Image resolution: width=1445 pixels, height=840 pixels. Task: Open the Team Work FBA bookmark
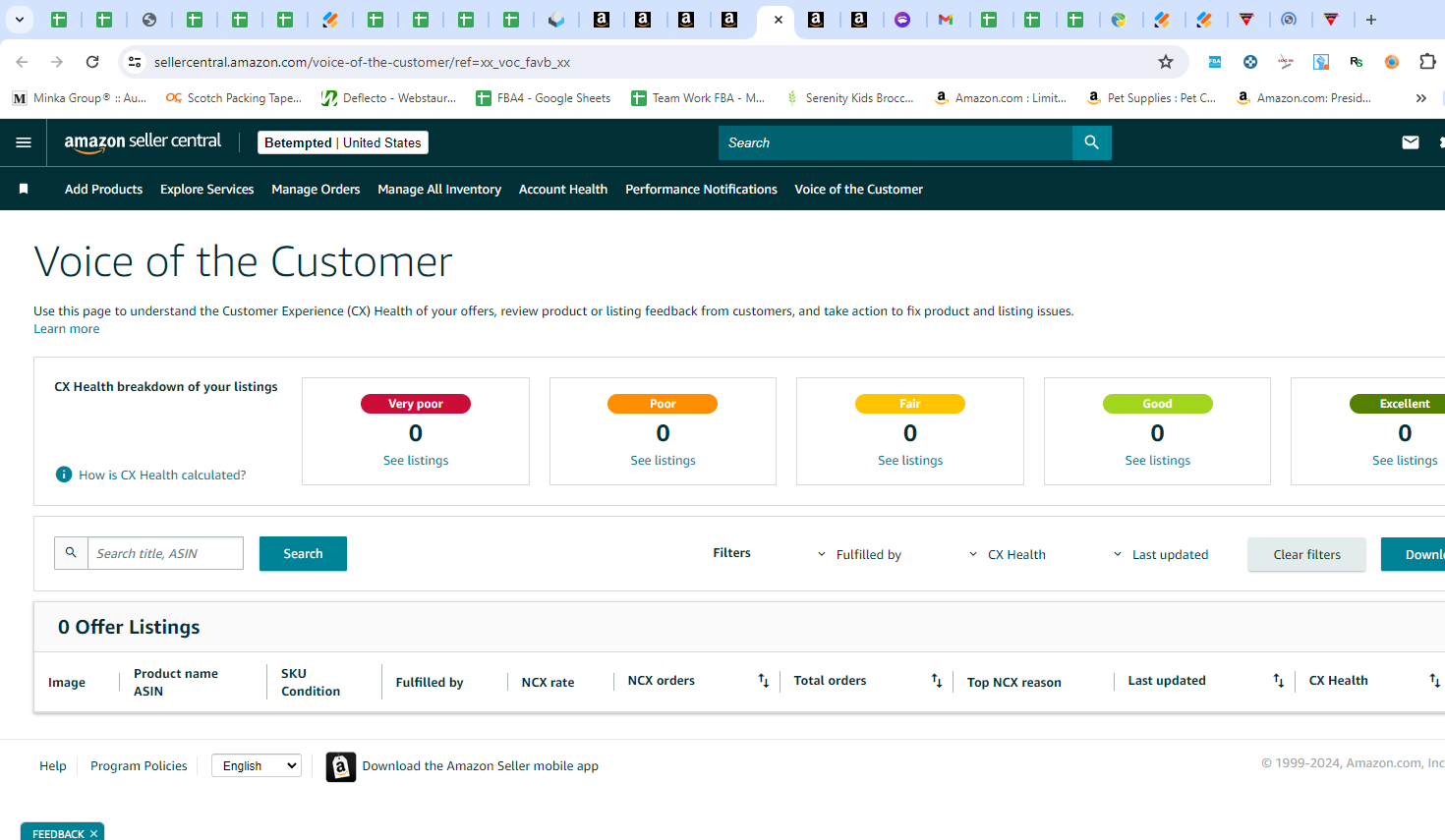pos(698,98)
